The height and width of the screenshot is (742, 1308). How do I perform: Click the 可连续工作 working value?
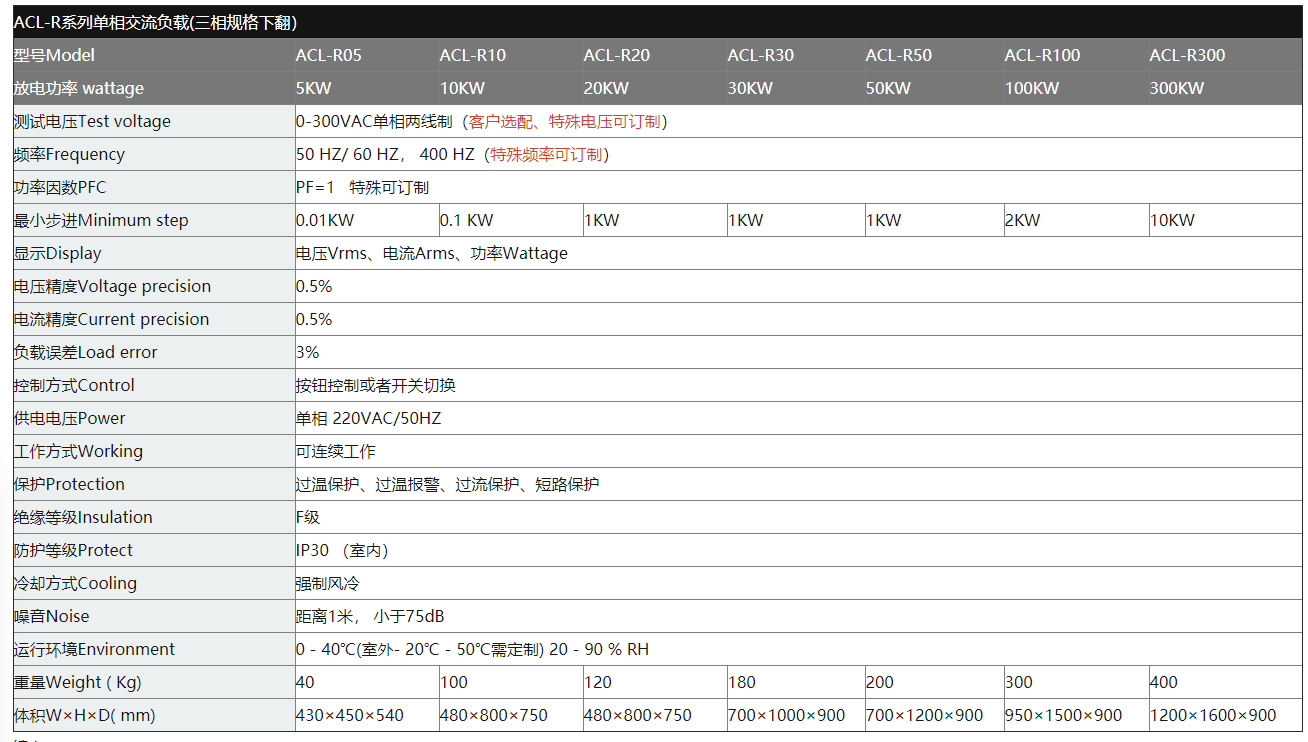pyautogui.click(x=336, y=451)
